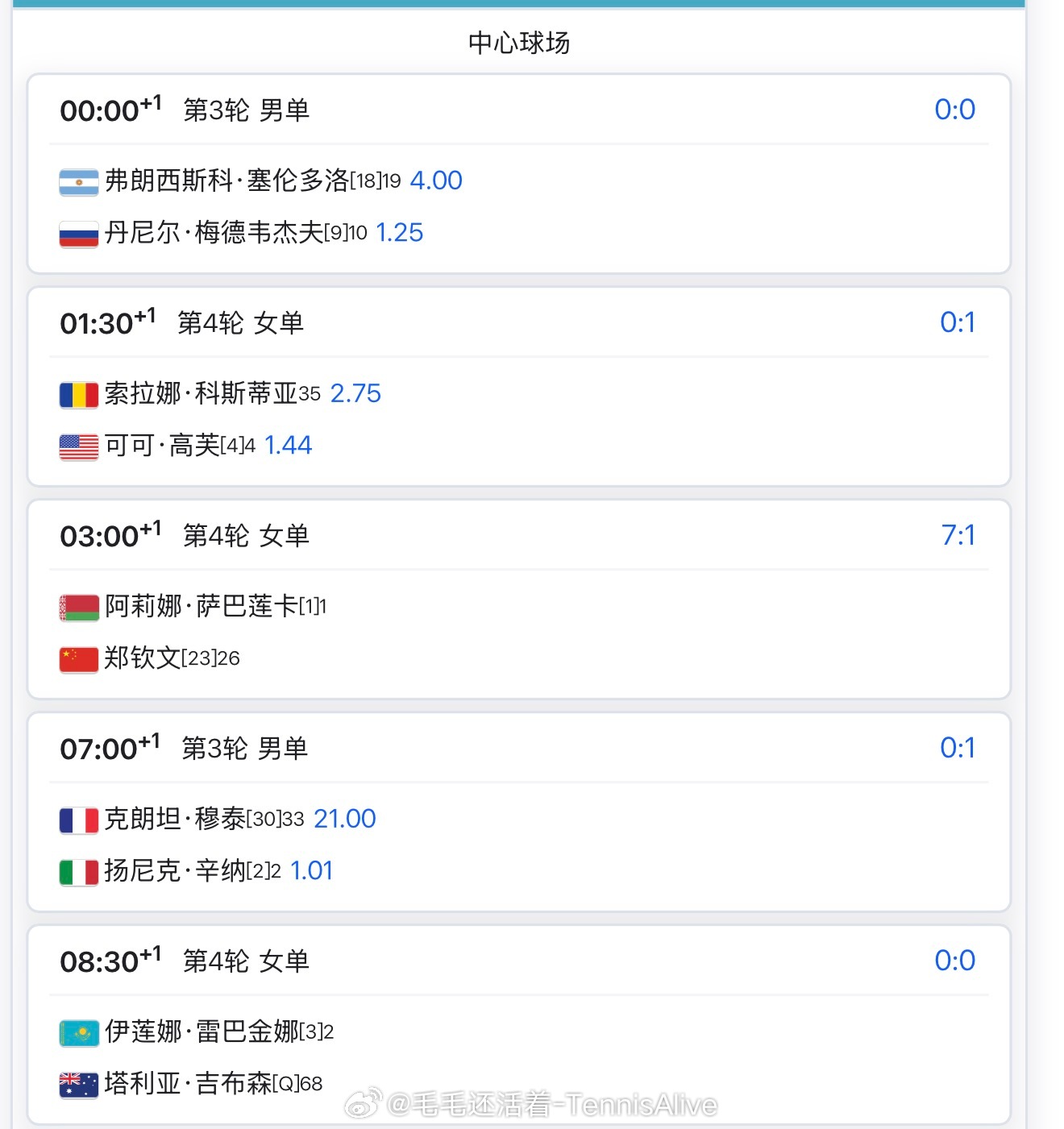
Task: Click the China flag beside 郑钦文
Action: (x=79, y=659)
